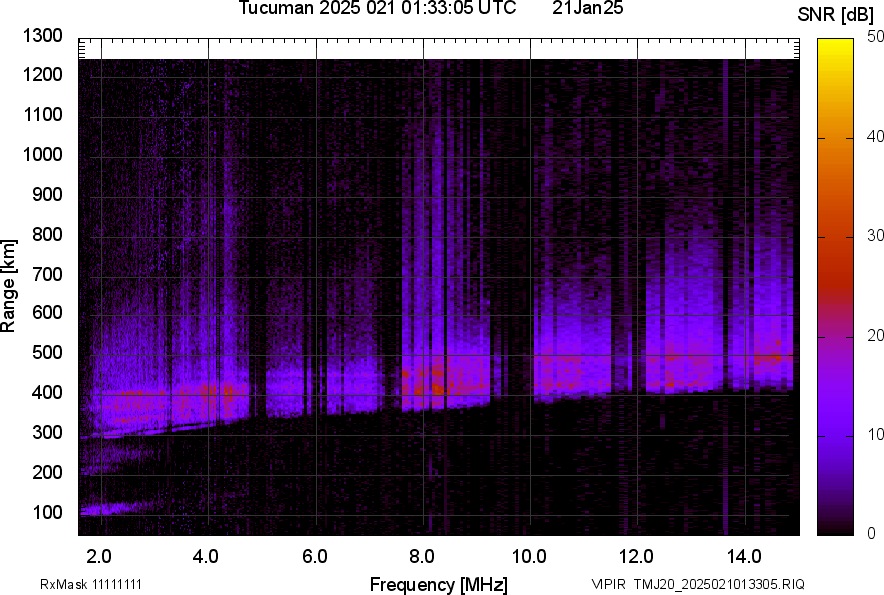Click range tick label '900'
This screenshot has height=595, width=884.
[x=47, y=194]
